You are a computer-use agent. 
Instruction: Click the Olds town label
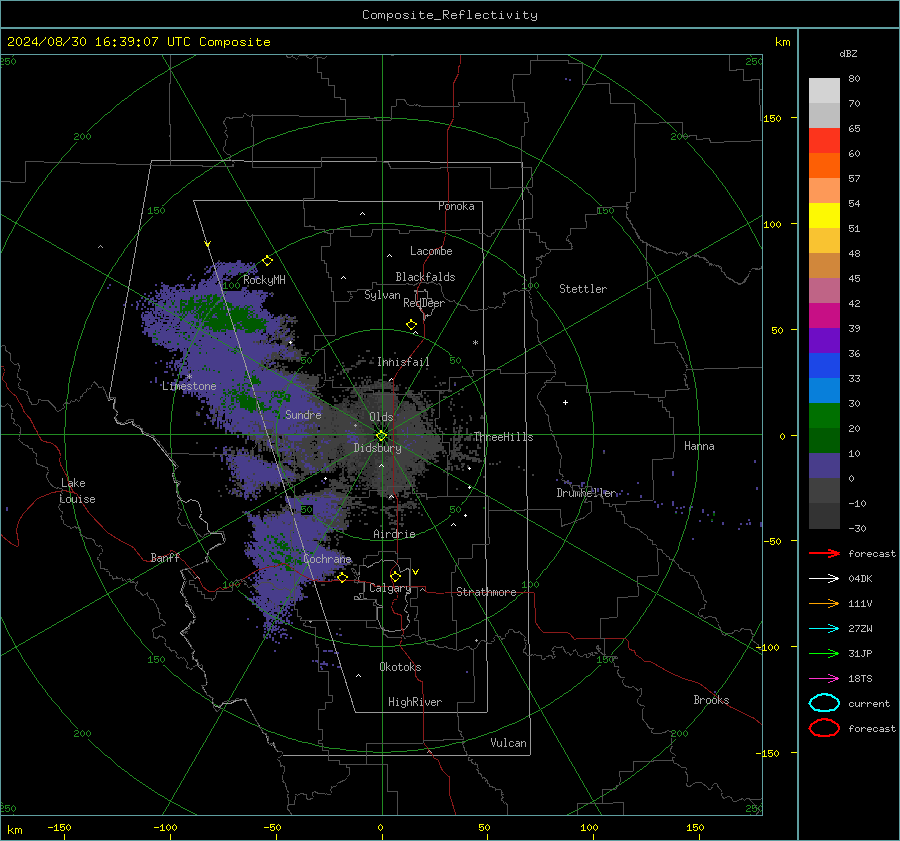[381, 417]
